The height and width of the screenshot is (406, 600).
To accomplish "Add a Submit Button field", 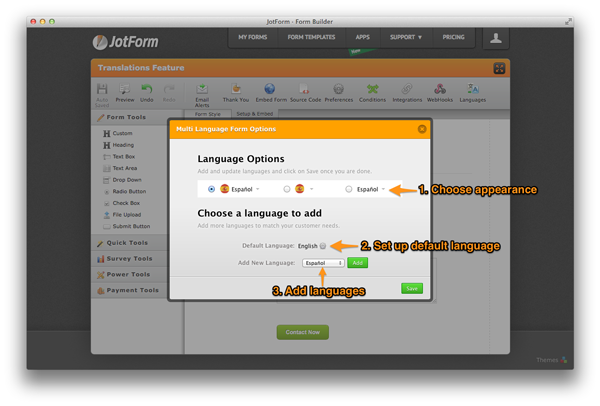I will 127,227.
